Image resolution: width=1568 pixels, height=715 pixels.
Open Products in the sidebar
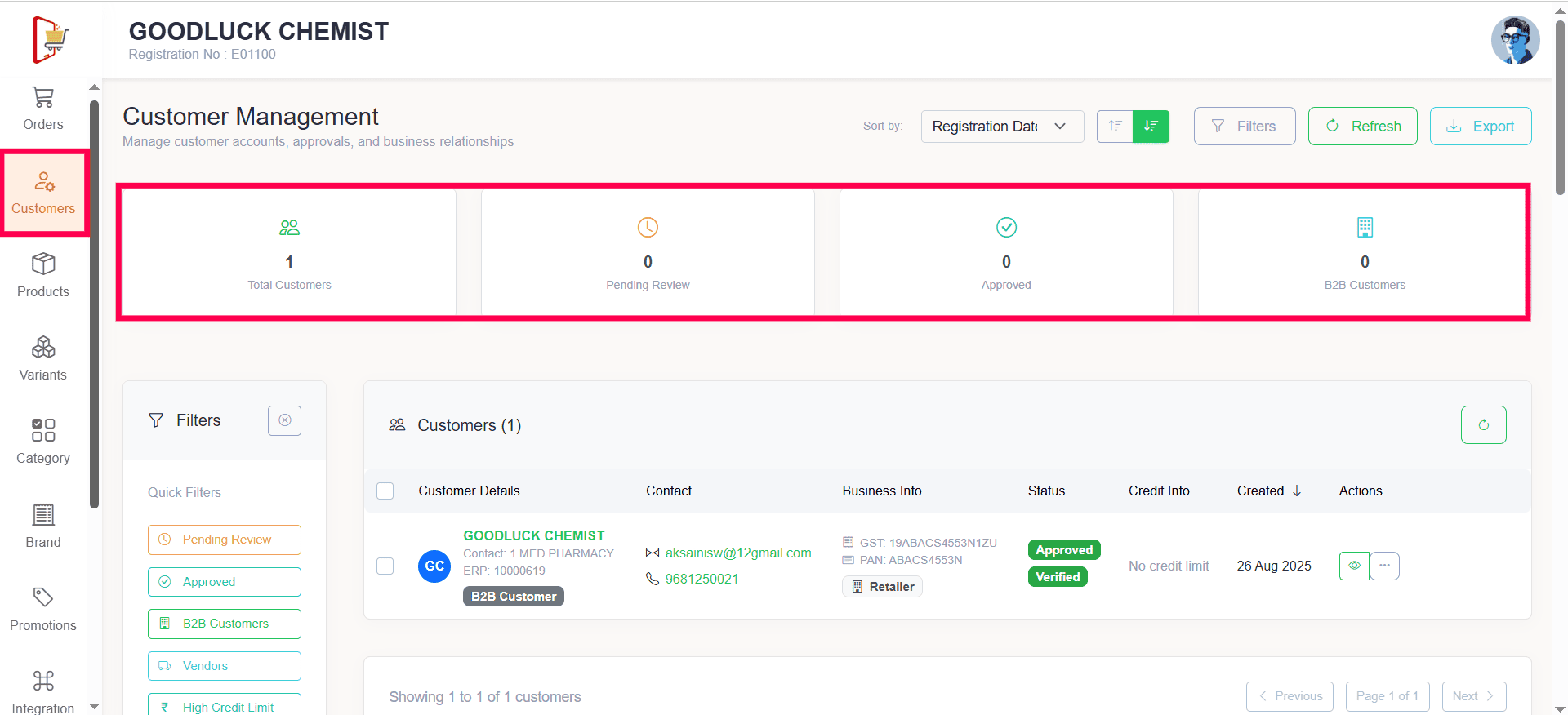pyautogui.click(x=43, y=275)
